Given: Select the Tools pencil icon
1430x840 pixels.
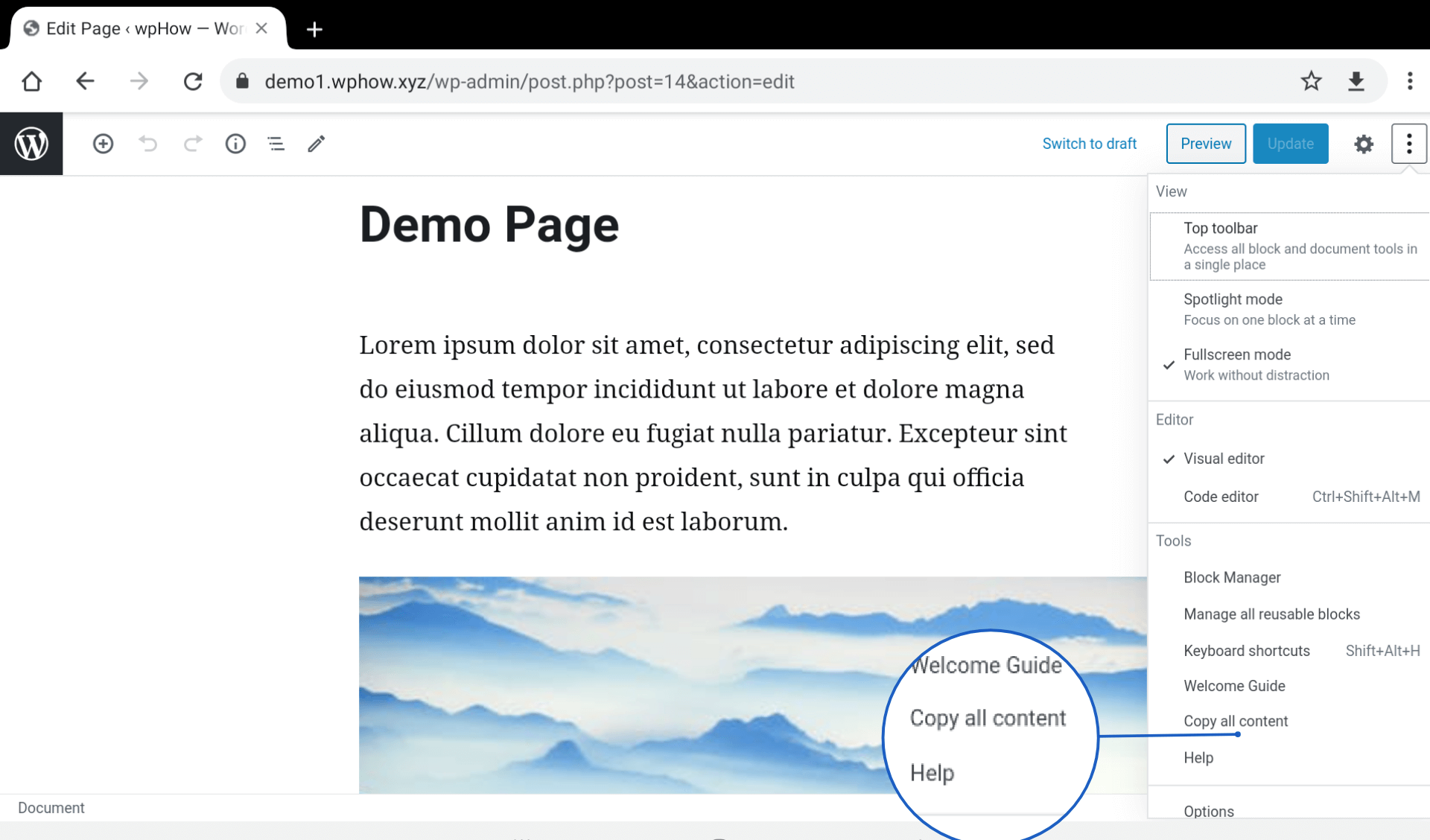Looking at the screenshot, I should [316, 144].
